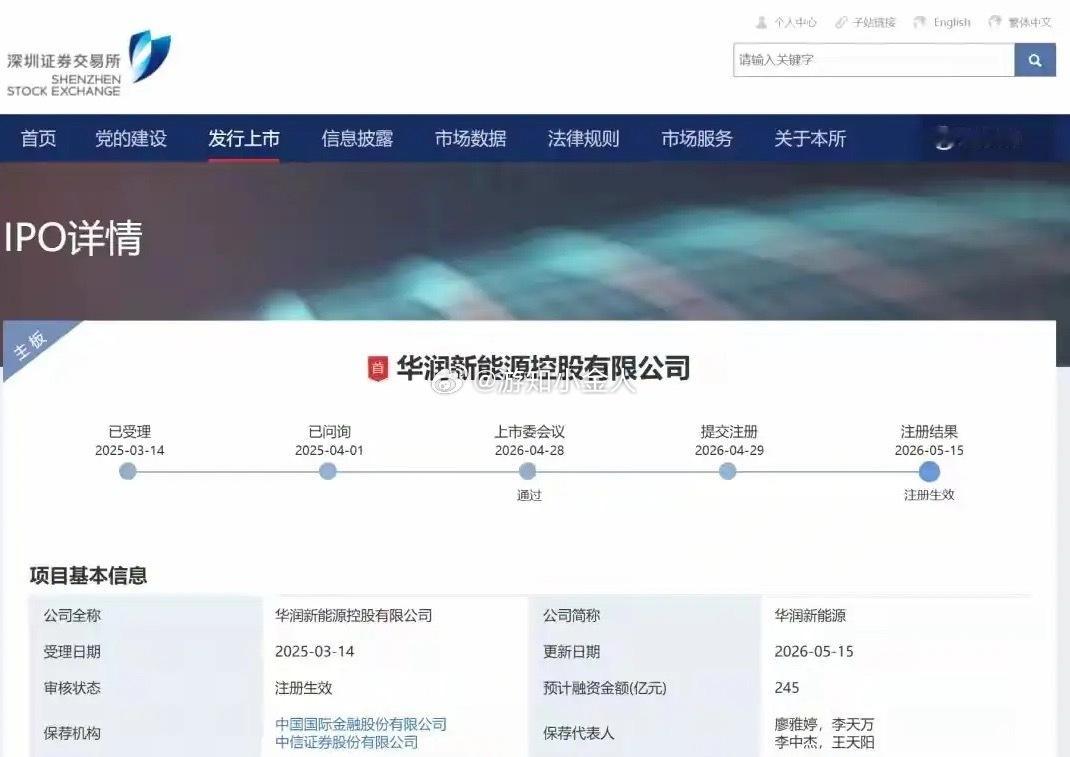Viewport: 1070px width, 757px height.
Task: Click sponsor representatives 廖雅婷，李天万
Action: (824, 724)
